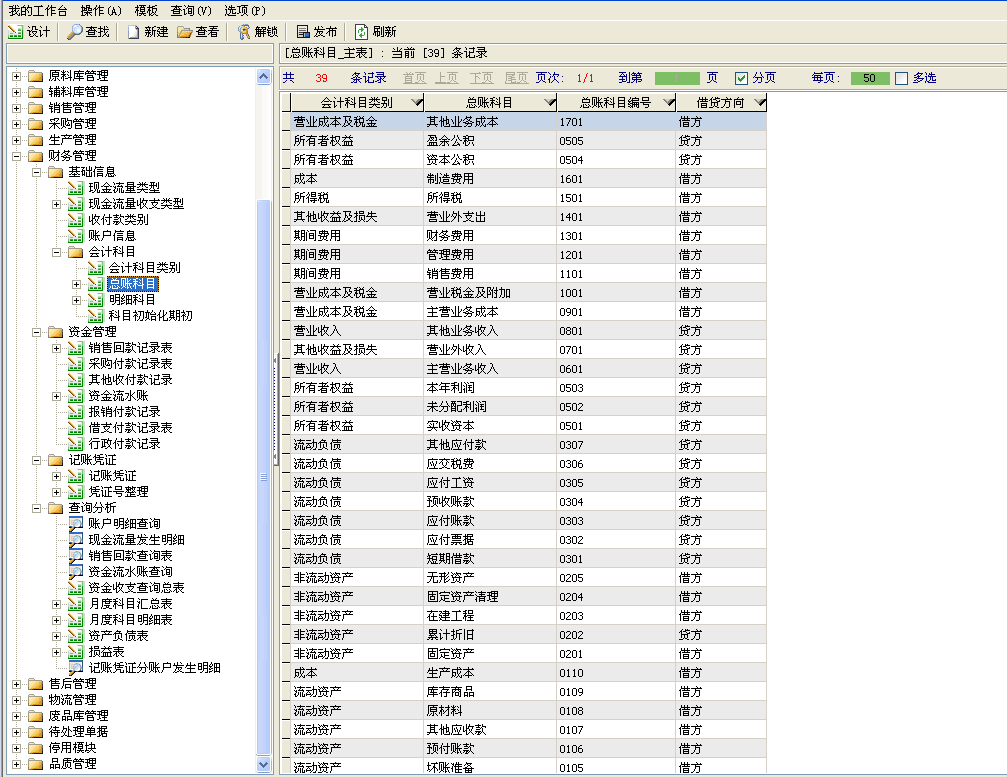1007x777 pixels.
Task: Open the 查询(V) menu
Action: [191, 11]
